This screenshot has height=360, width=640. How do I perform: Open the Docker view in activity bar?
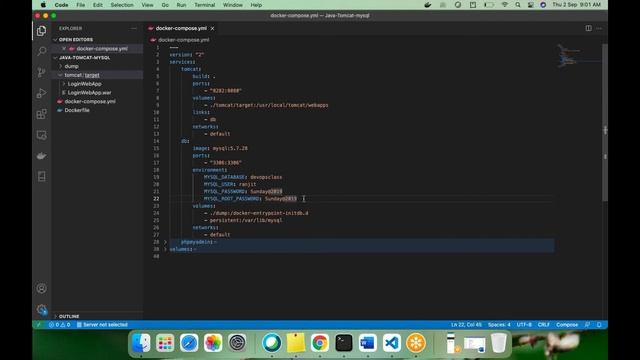point(41,156)
